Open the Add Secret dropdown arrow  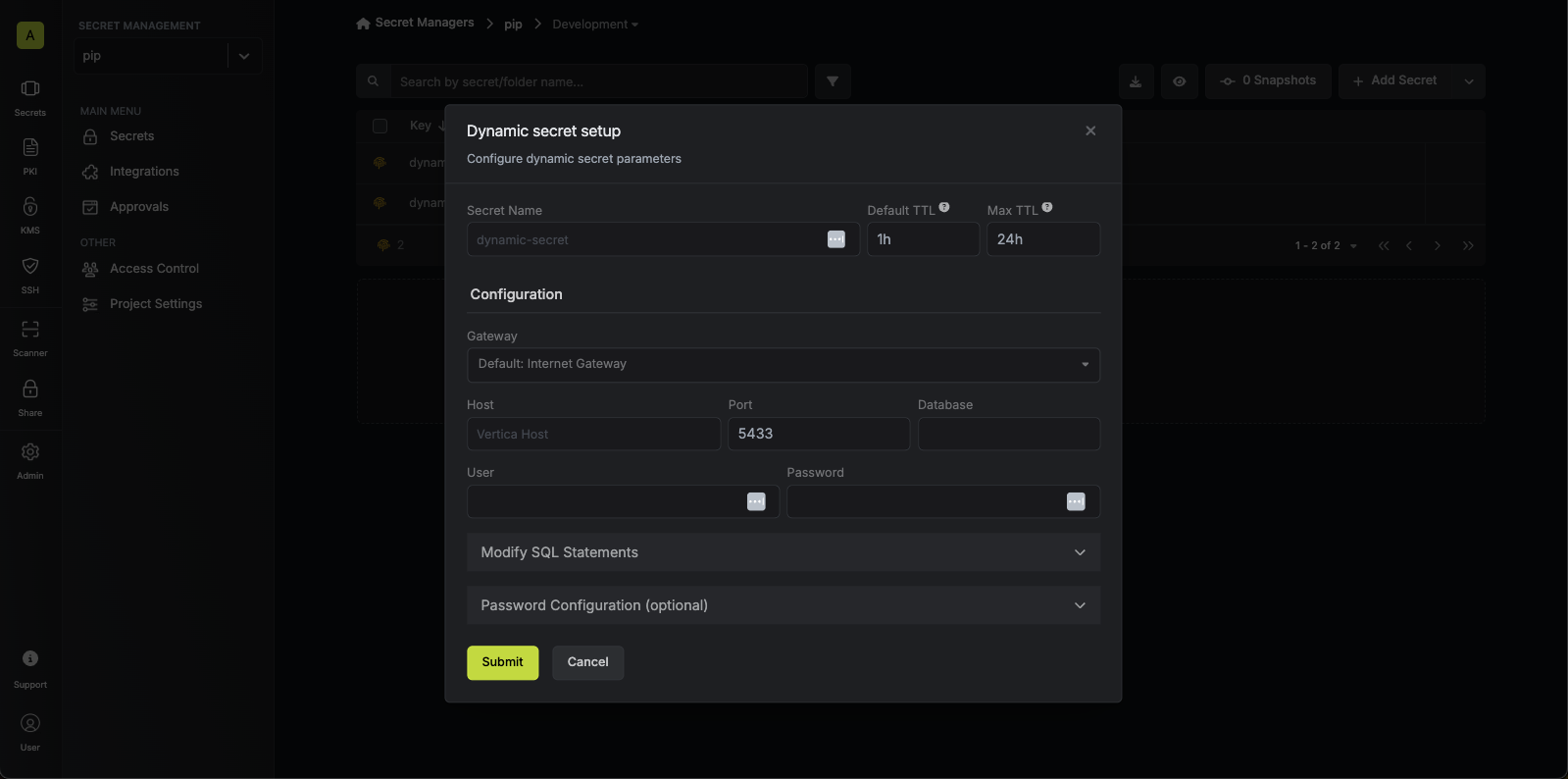(x=1469, y=81)
